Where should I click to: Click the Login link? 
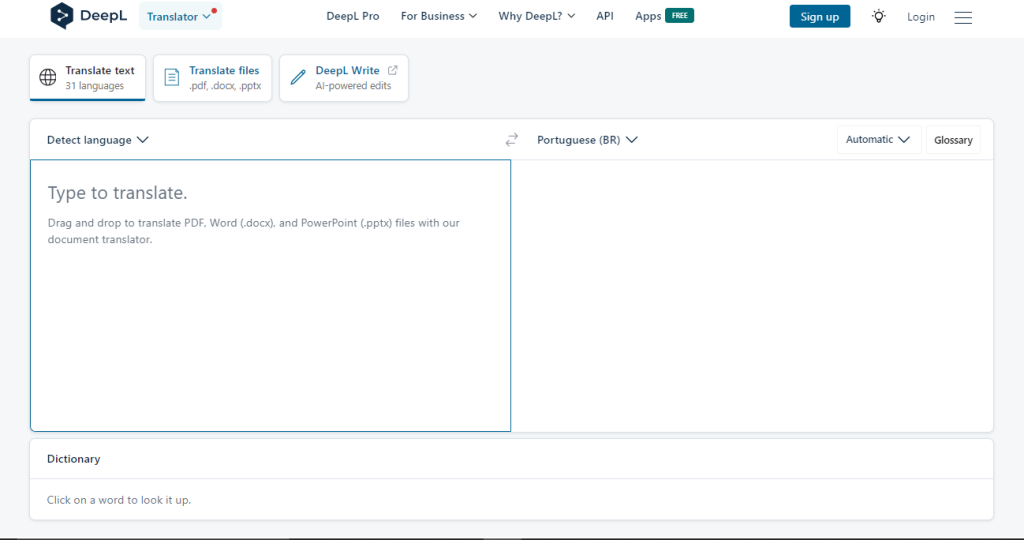pyautogui.click(x=921, y=17)
